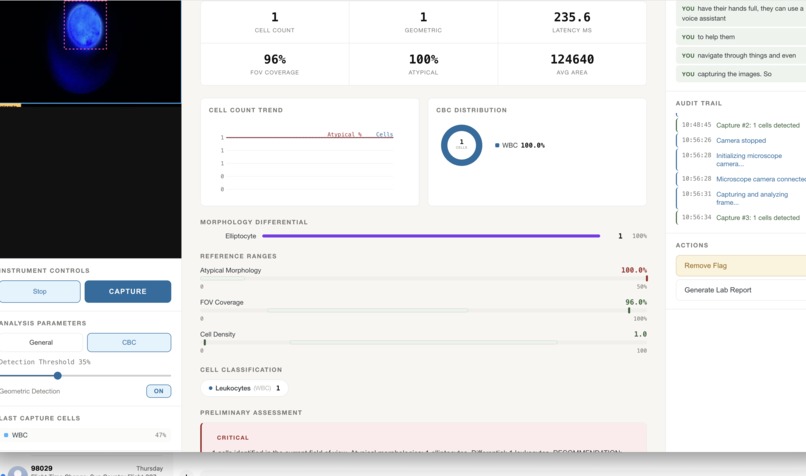806x476 pixels.
Task: Click the blue cell in microscope view
Action: pos(85,25)
